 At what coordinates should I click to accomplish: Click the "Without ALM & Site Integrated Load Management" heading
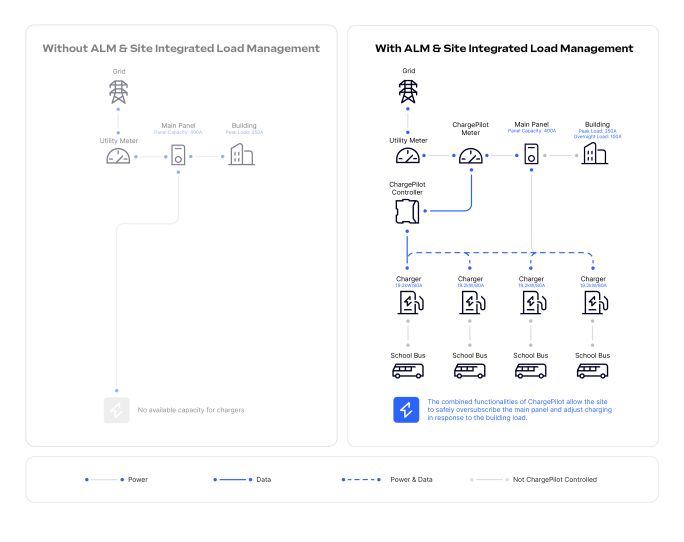[x=181, y=48]
